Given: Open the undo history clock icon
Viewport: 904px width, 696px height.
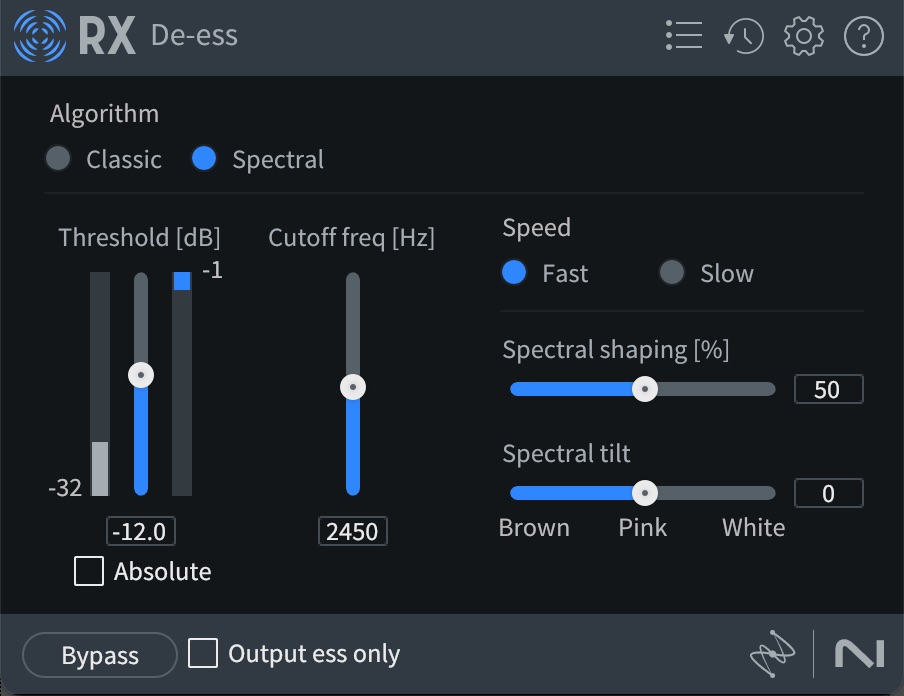Looking at the screenshot, I should tap(744, 36).
